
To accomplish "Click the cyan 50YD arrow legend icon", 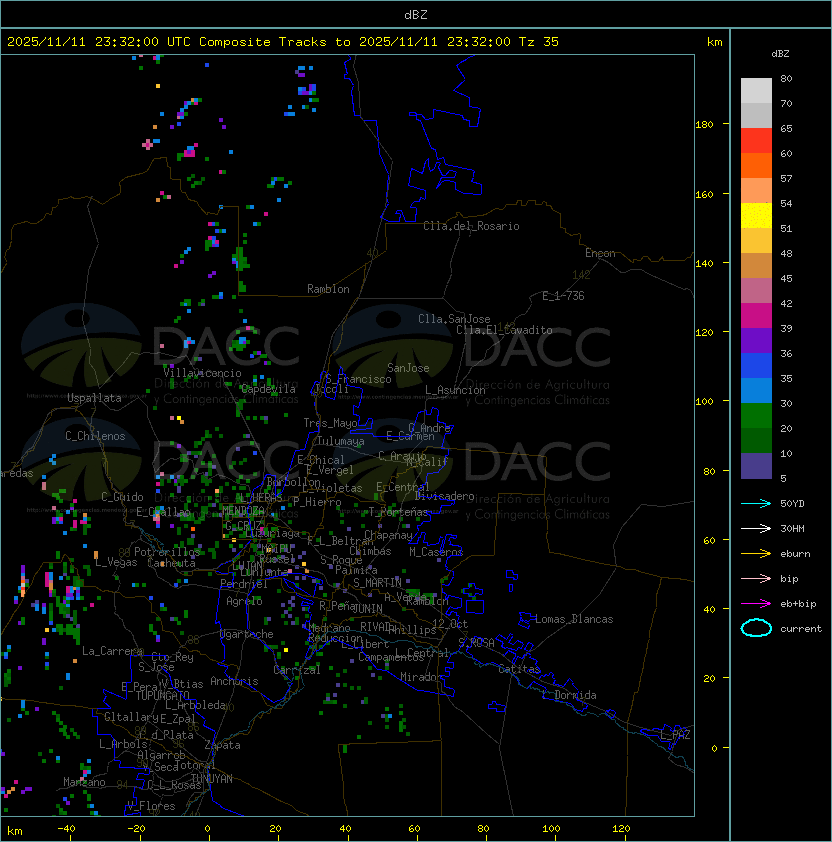I will click(756, 504).
